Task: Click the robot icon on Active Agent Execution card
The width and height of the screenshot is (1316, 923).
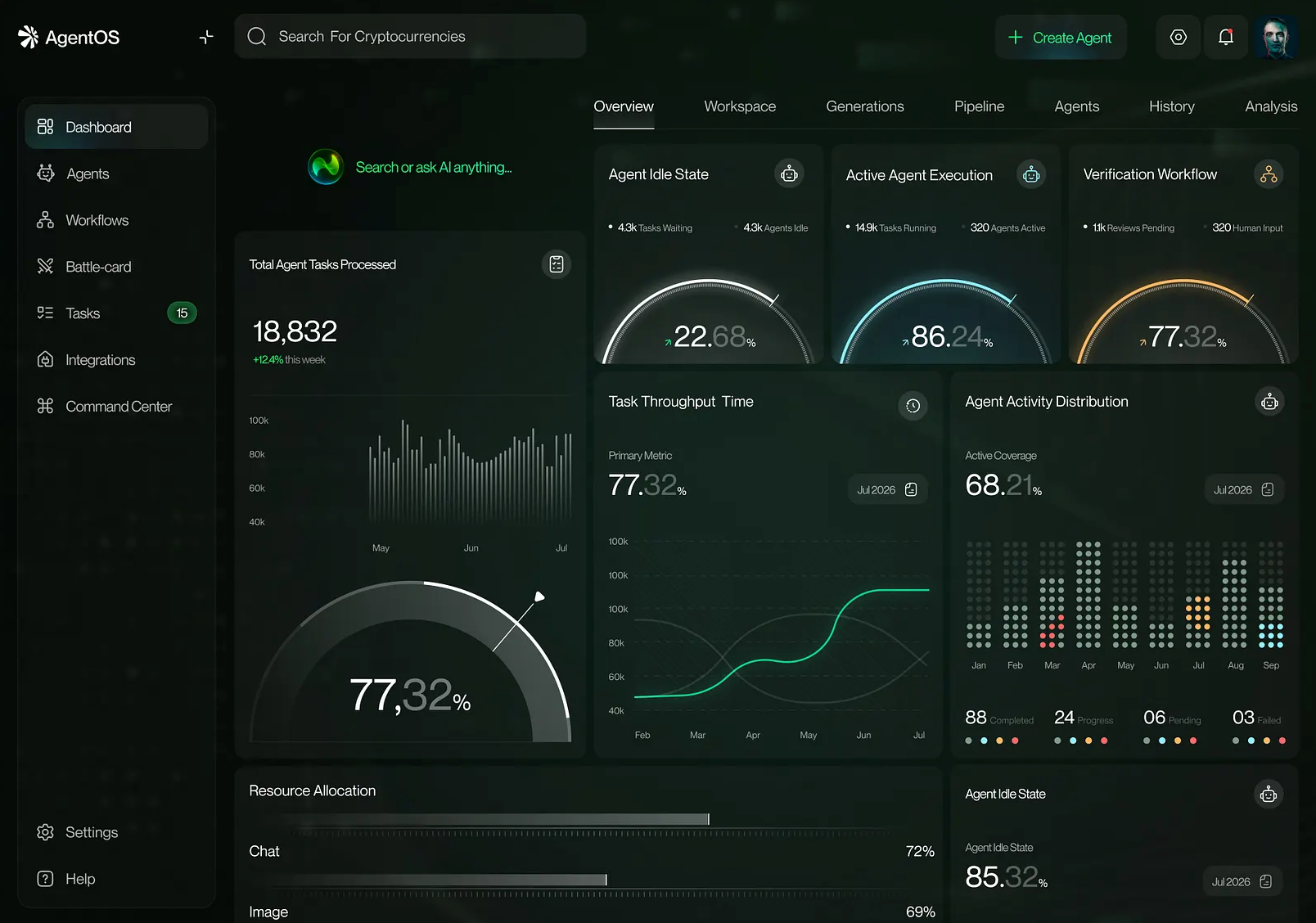Action: click(1031, 174)
